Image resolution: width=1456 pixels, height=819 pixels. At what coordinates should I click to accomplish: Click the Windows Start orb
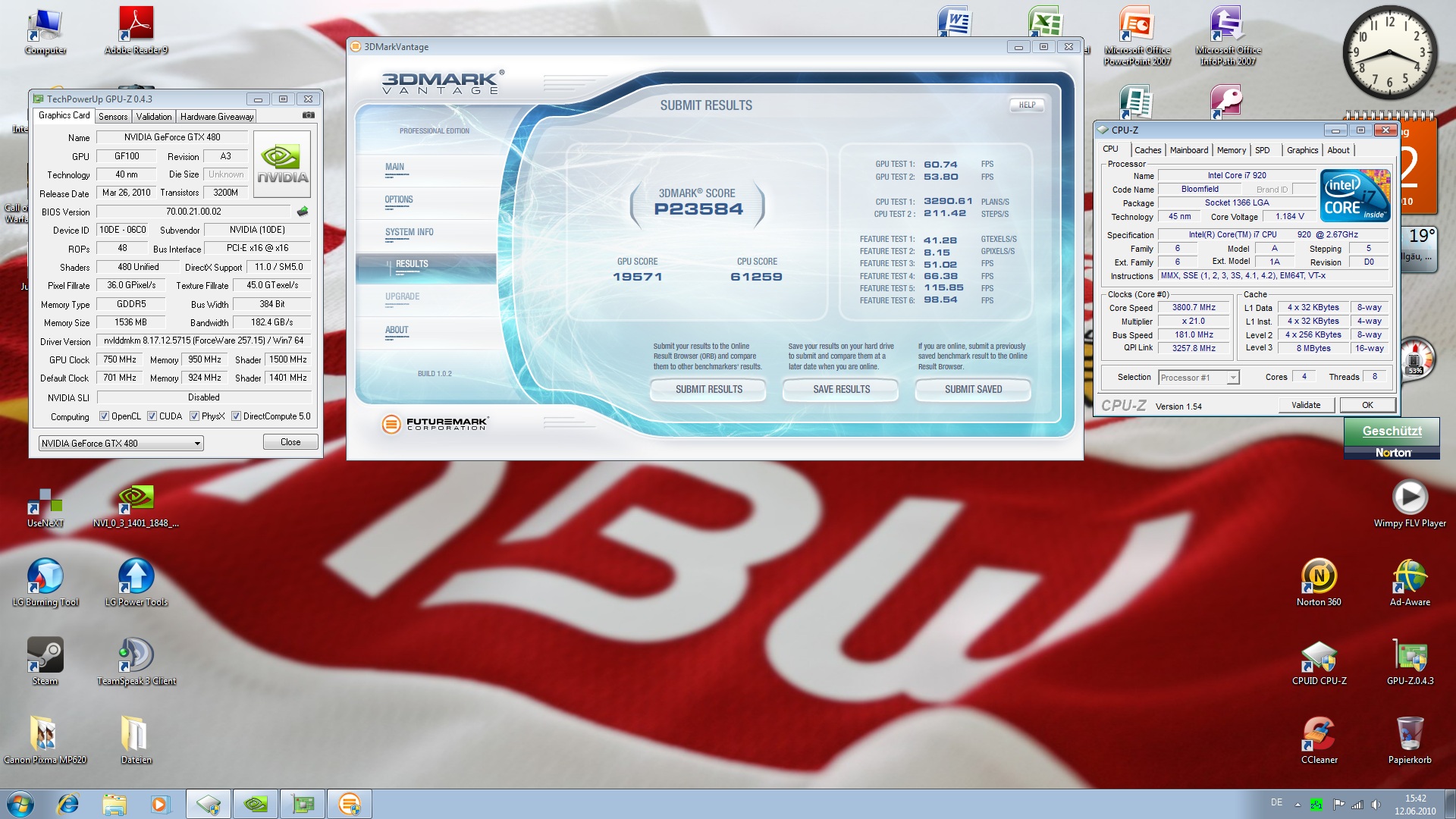[20, 804]
